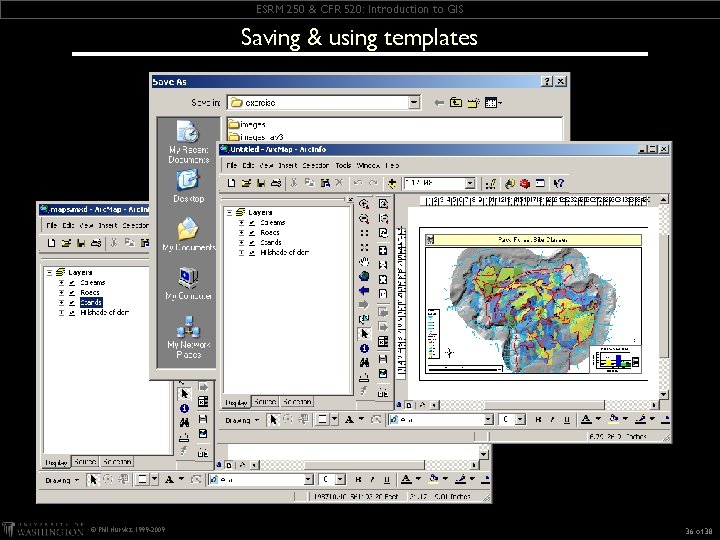Viewport: 720px width, 540px height.
Task: Open My Recent Documents in Save As dialog
Action: pyautogui.click(x=188, y=142)
